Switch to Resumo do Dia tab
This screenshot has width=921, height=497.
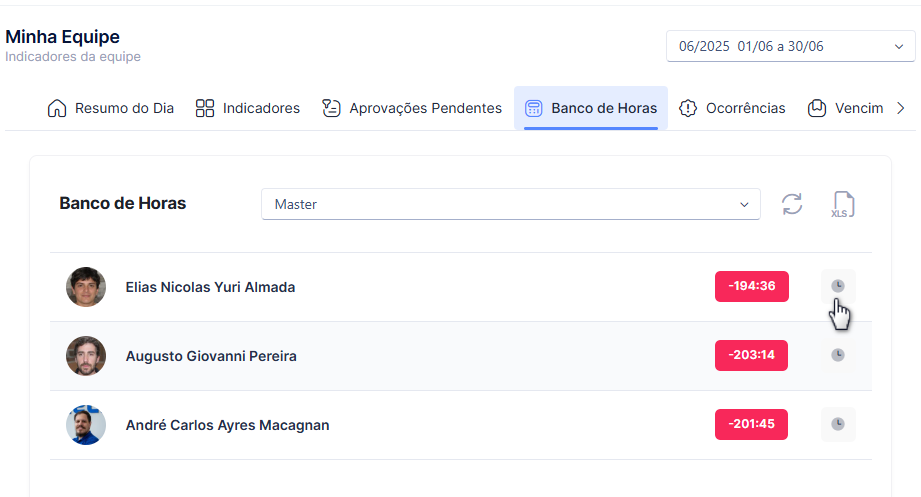(x=110, y=108)
